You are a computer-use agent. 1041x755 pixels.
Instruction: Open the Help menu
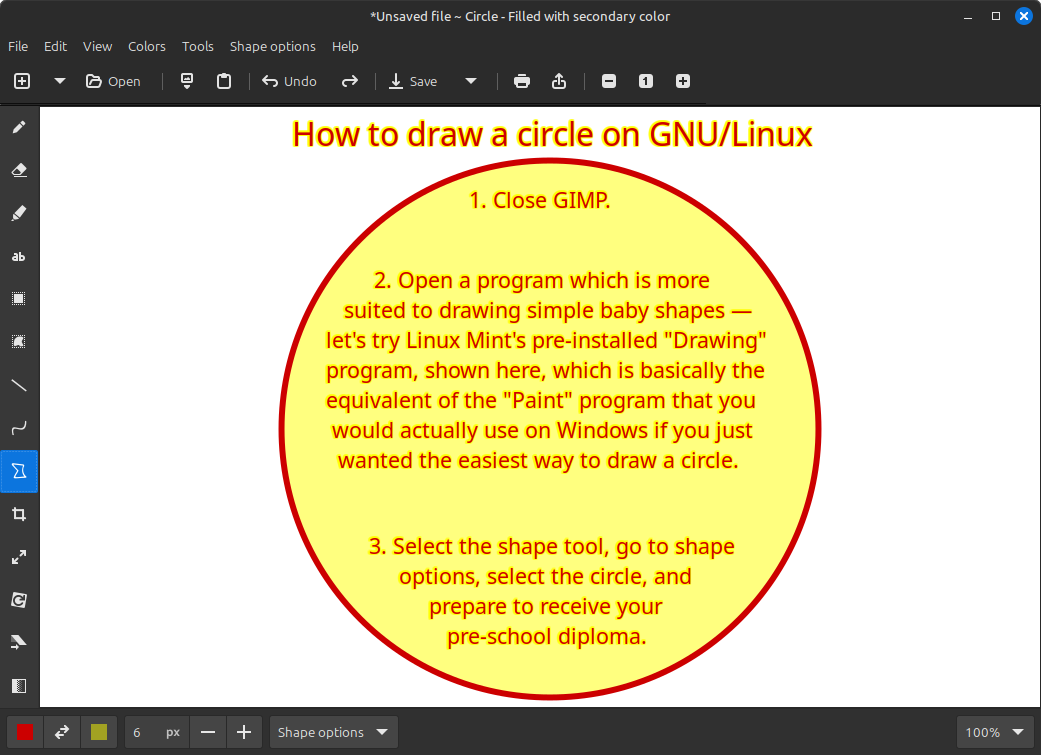[x=345, y=46]
